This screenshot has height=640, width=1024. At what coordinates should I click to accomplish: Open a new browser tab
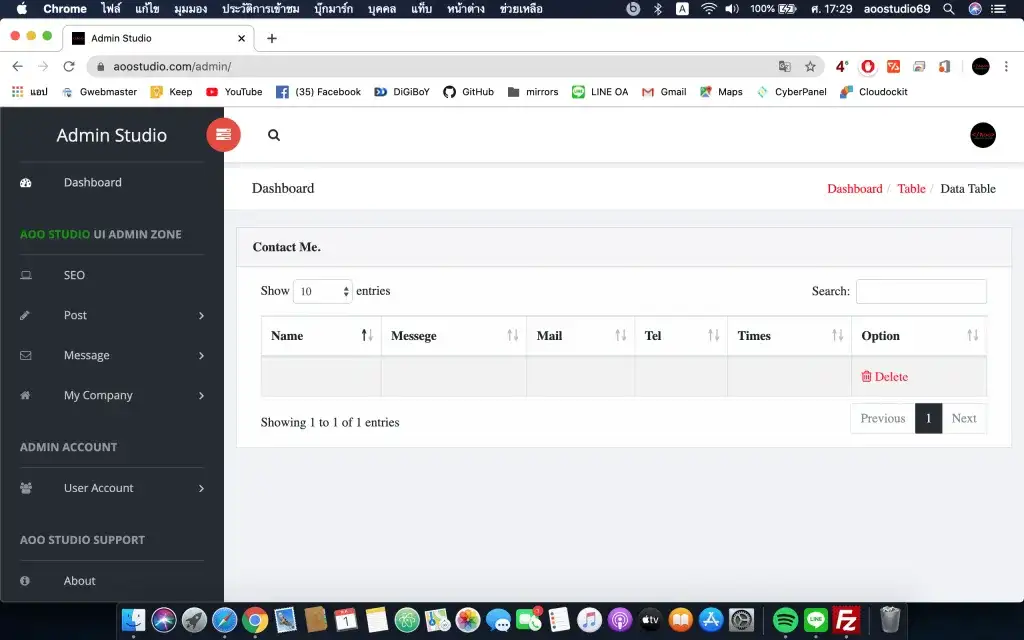pos(272,39)
